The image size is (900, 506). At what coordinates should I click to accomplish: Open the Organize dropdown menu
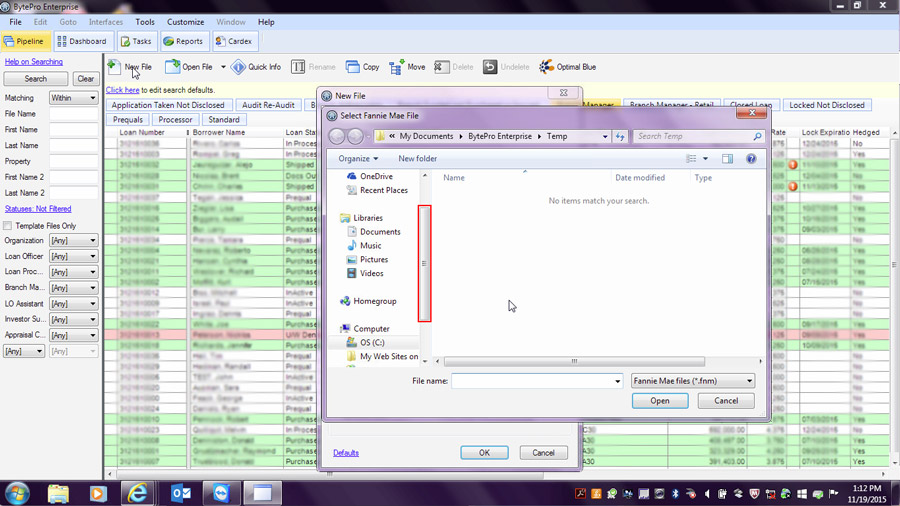[358, 158]
